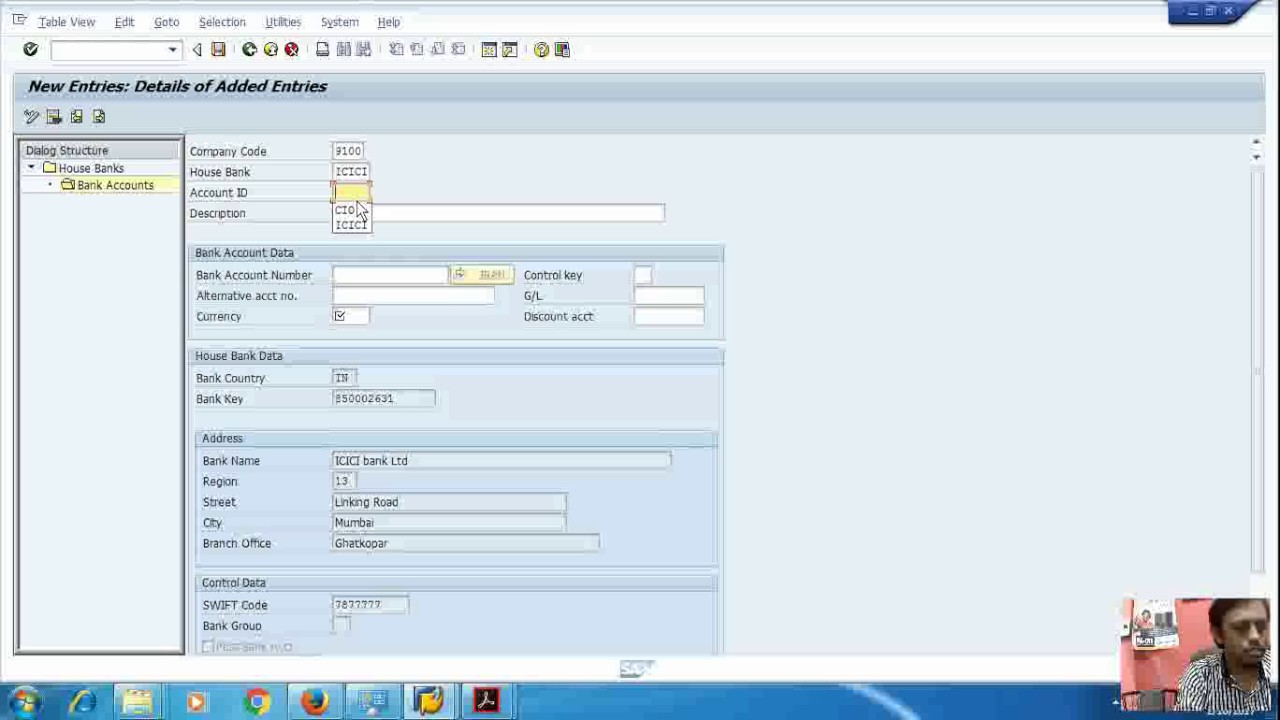Click the Discount acct field

[669, 316]
